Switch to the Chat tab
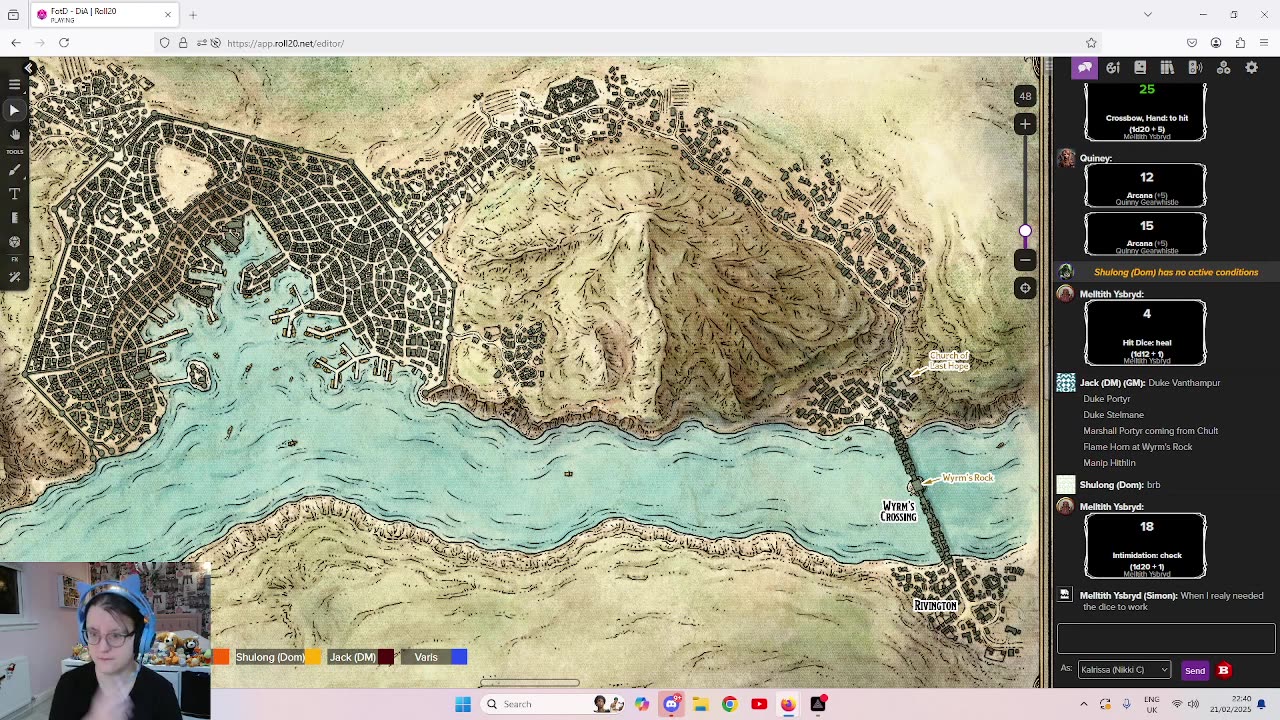 (1085, 67)
